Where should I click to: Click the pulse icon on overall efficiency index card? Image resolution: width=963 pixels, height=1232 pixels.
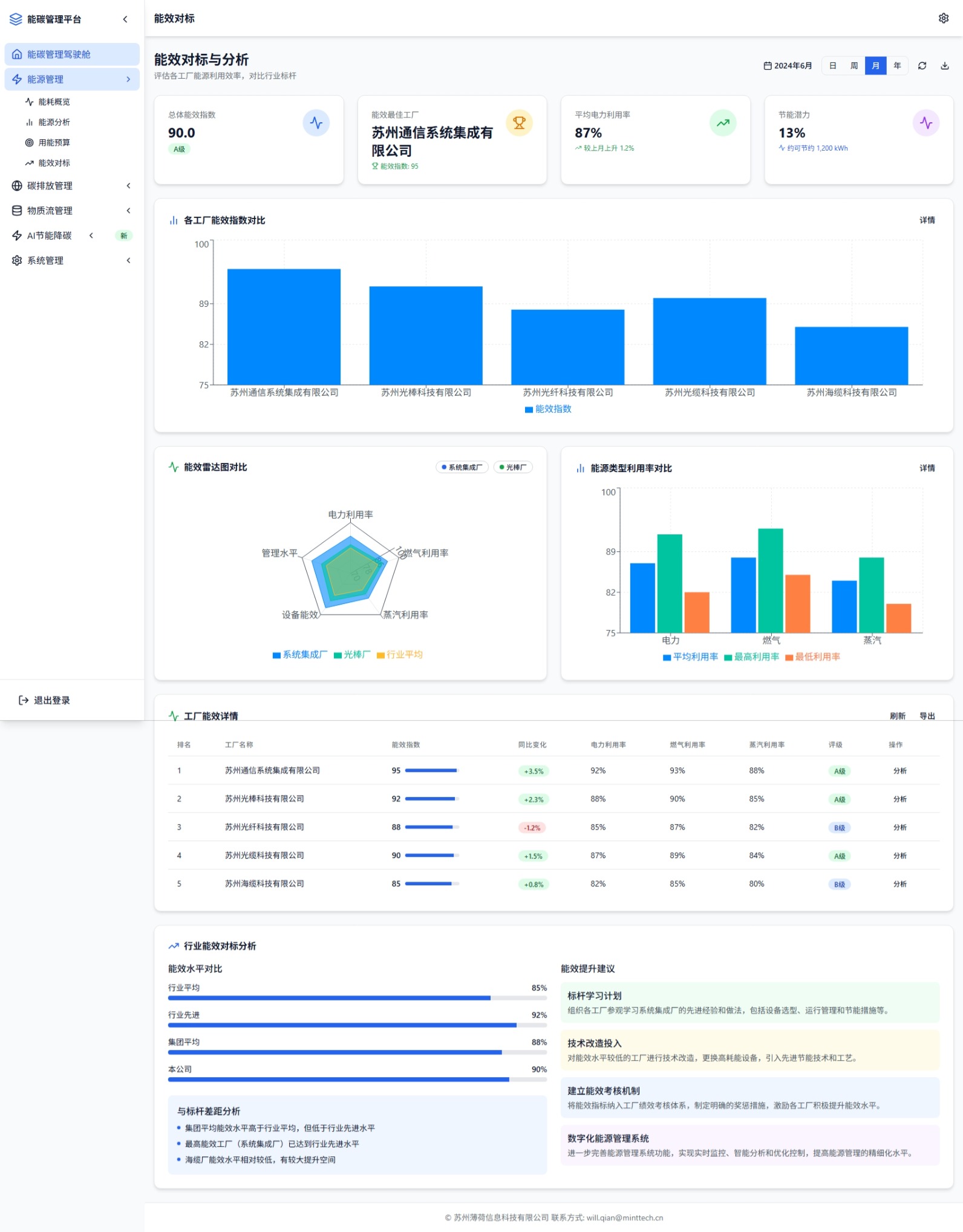[x=316, y=123]
